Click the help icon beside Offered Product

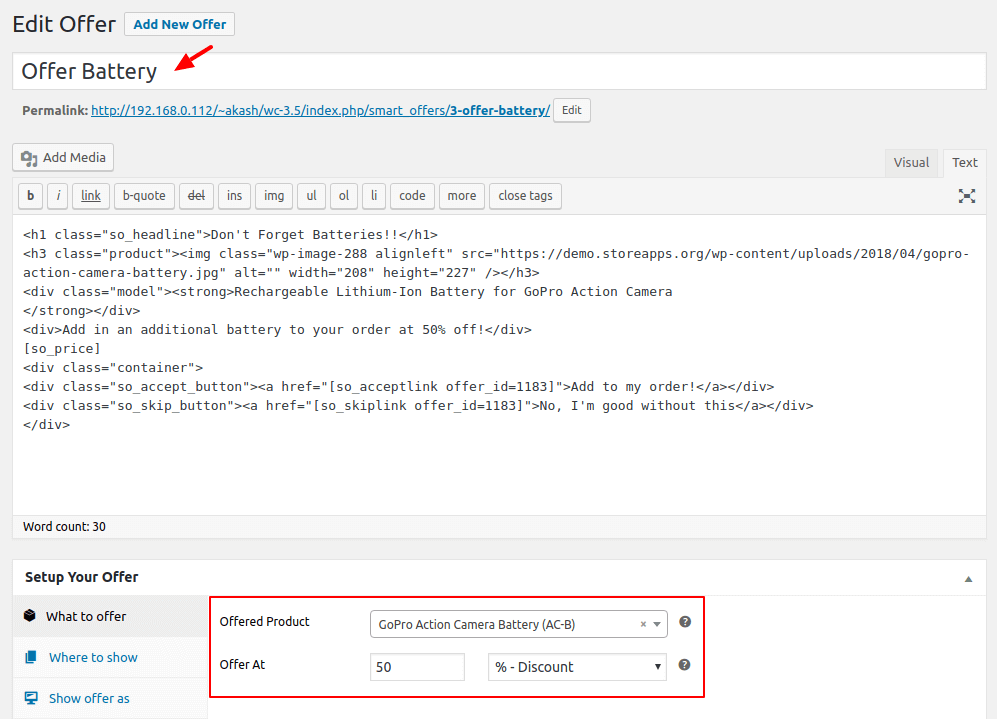point(685,622)
